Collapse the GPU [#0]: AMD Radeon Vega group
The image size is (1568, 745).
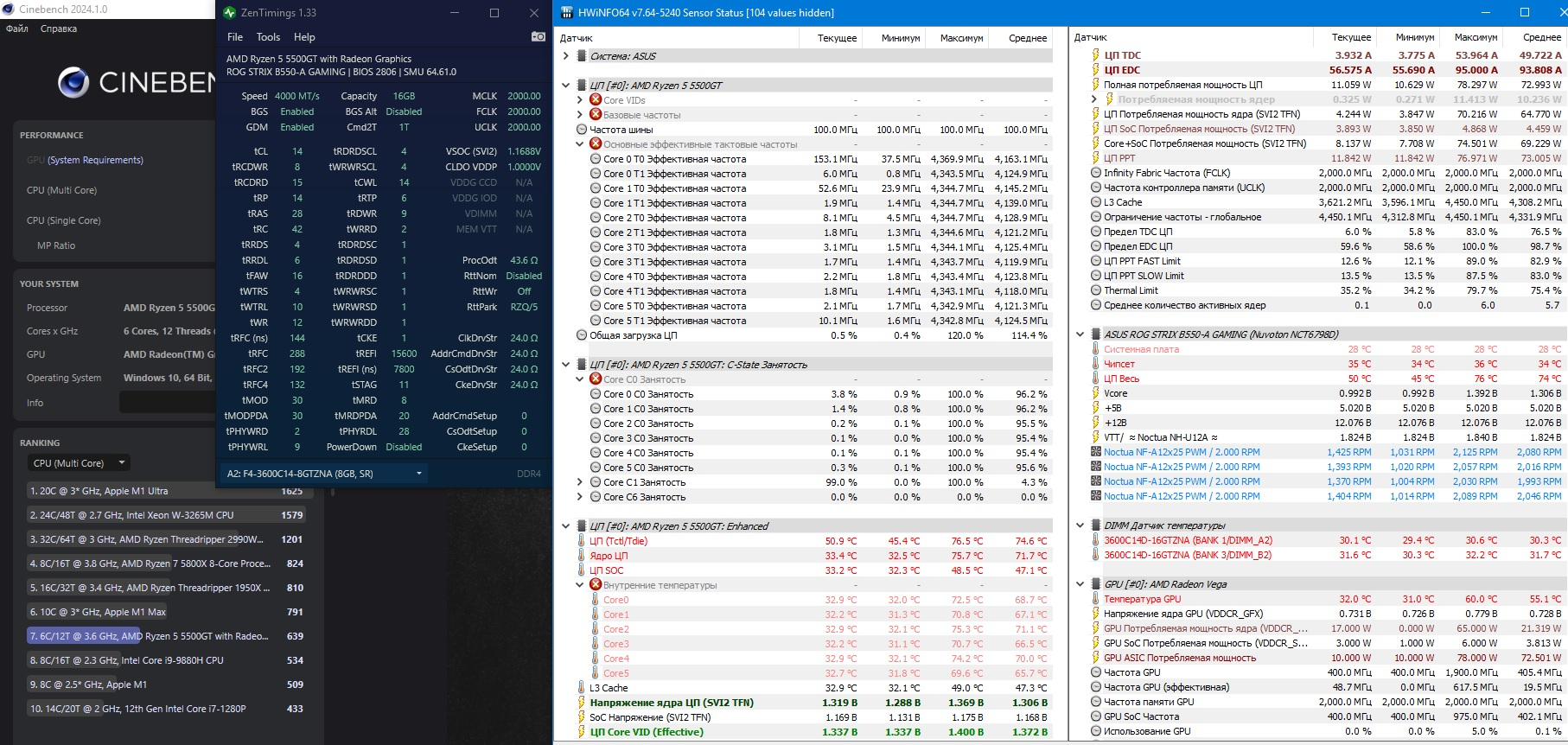click(1080, 584)
